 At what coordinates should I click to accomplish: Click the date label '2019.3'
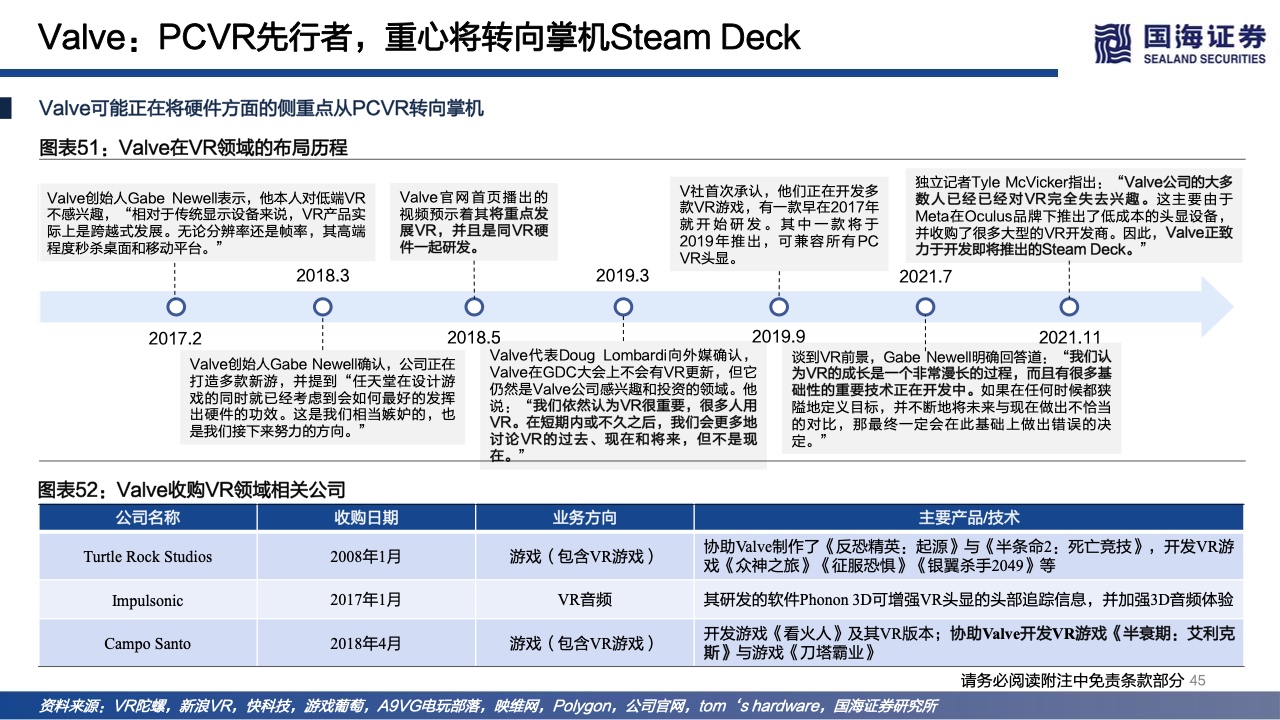point(622,276)
